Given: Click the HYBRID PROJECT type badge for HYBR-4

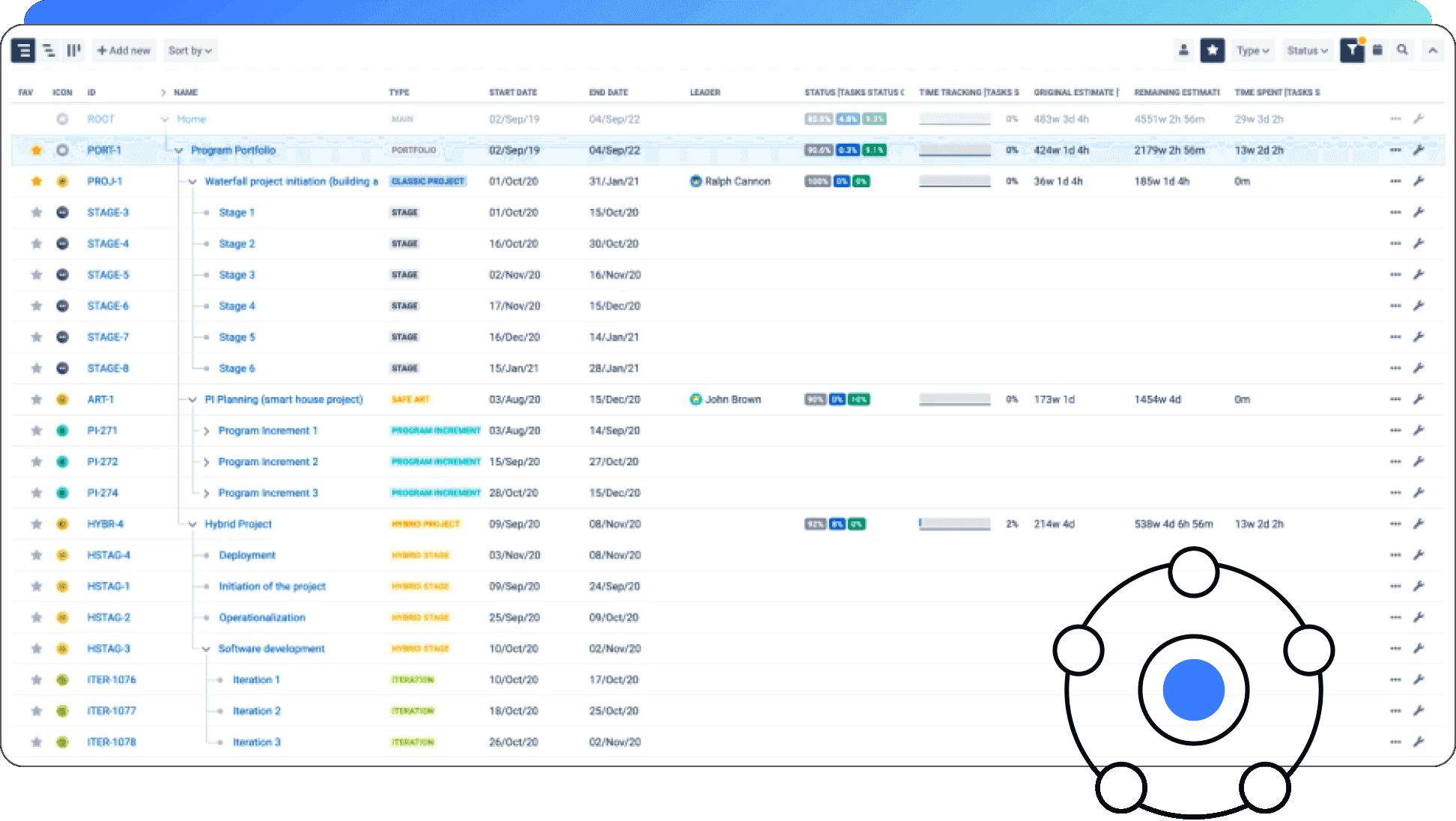Looking at the screenshot, I should point(424,524).
